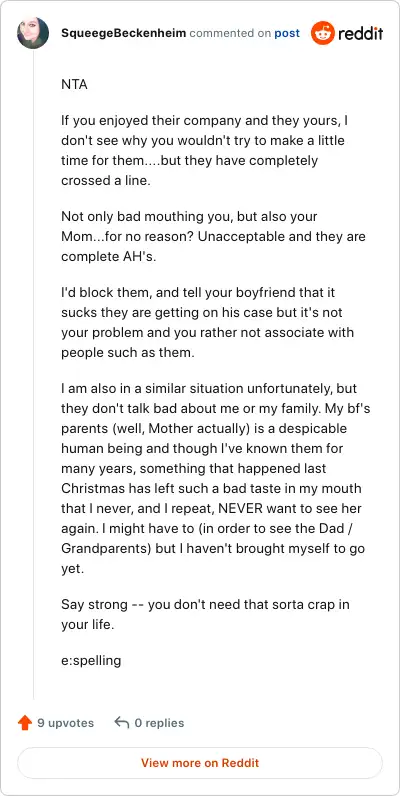Open "View more on Reddit" button
400x796 pixels.
click(x=200, y=762)
